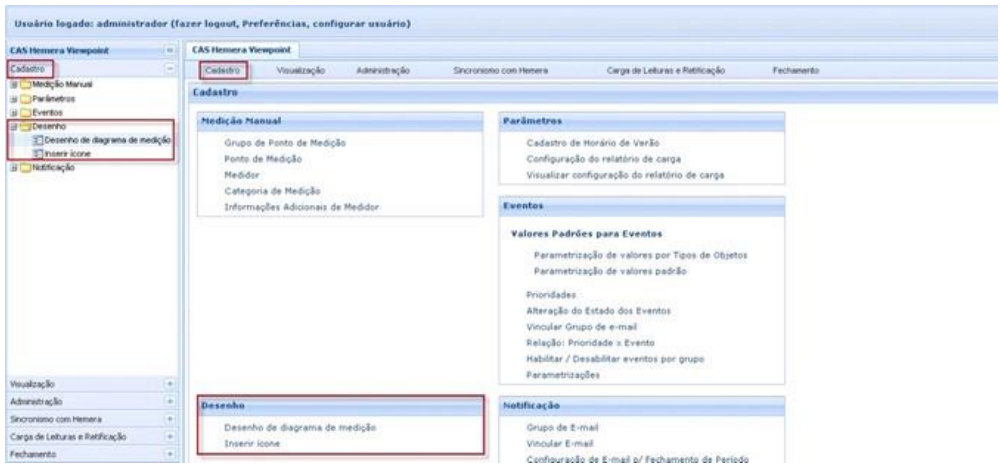This screenshot has width=1000, height=469.
Task: Open 'Cadastro de Horário de Verão' link
Action: click(x=593, y=143)
